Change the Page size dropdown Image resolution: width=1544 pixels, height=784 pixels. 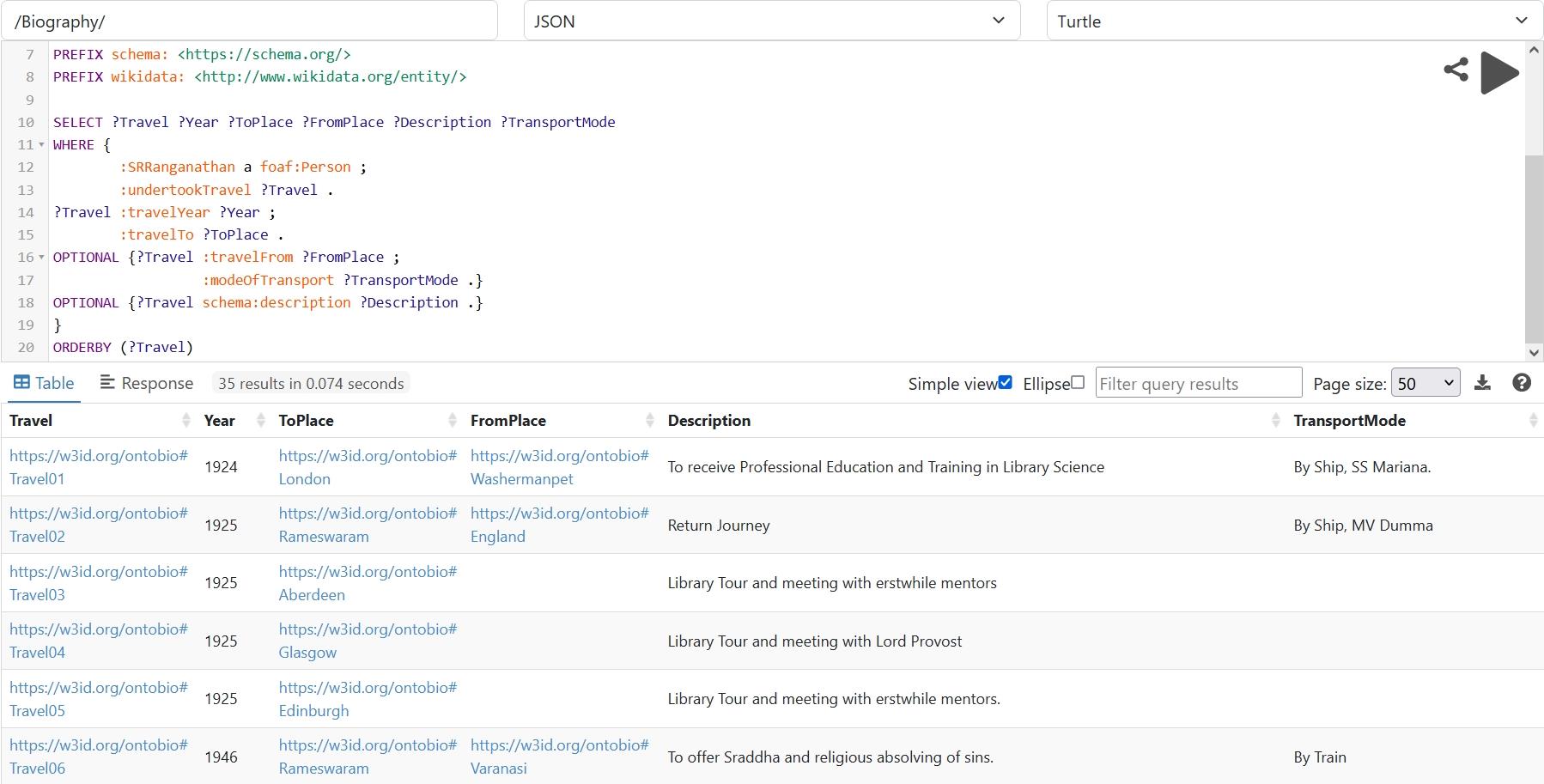click(1425, 383)
